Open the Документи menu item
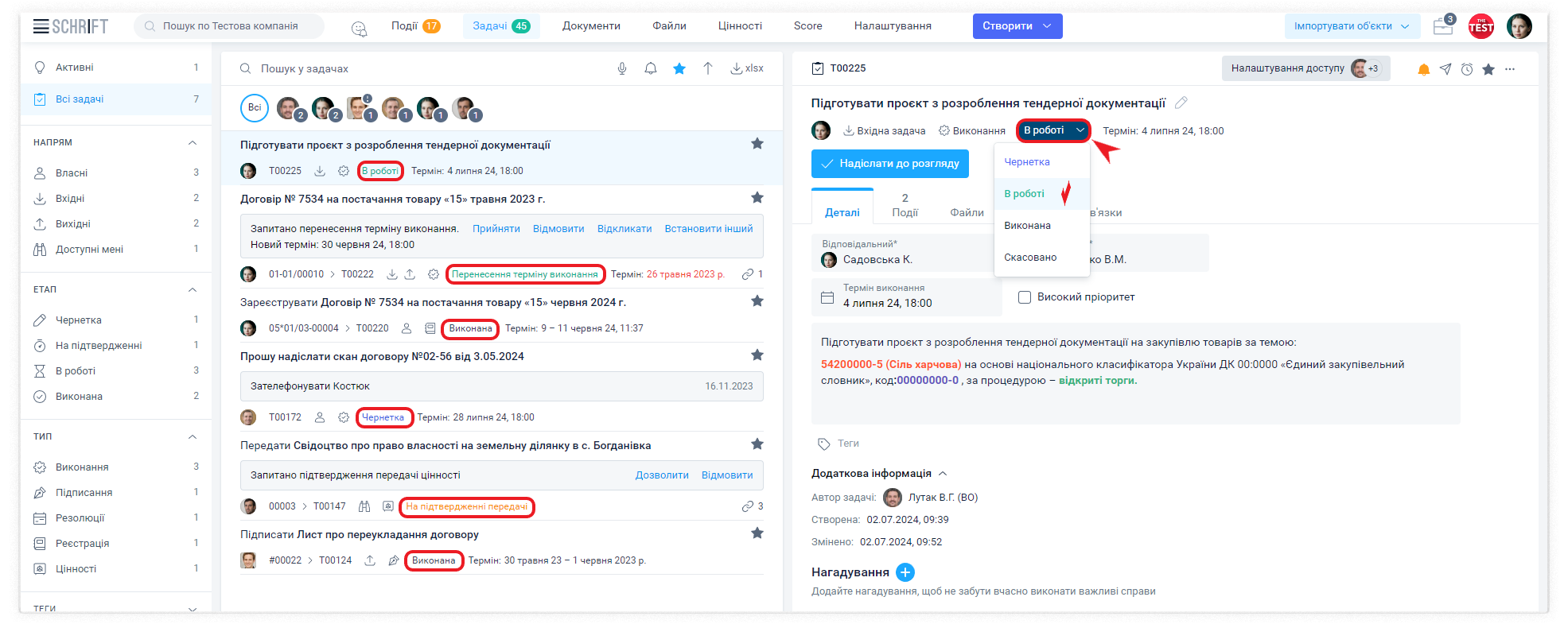This screenshot has height=624, width=1568. click(591, 26)
